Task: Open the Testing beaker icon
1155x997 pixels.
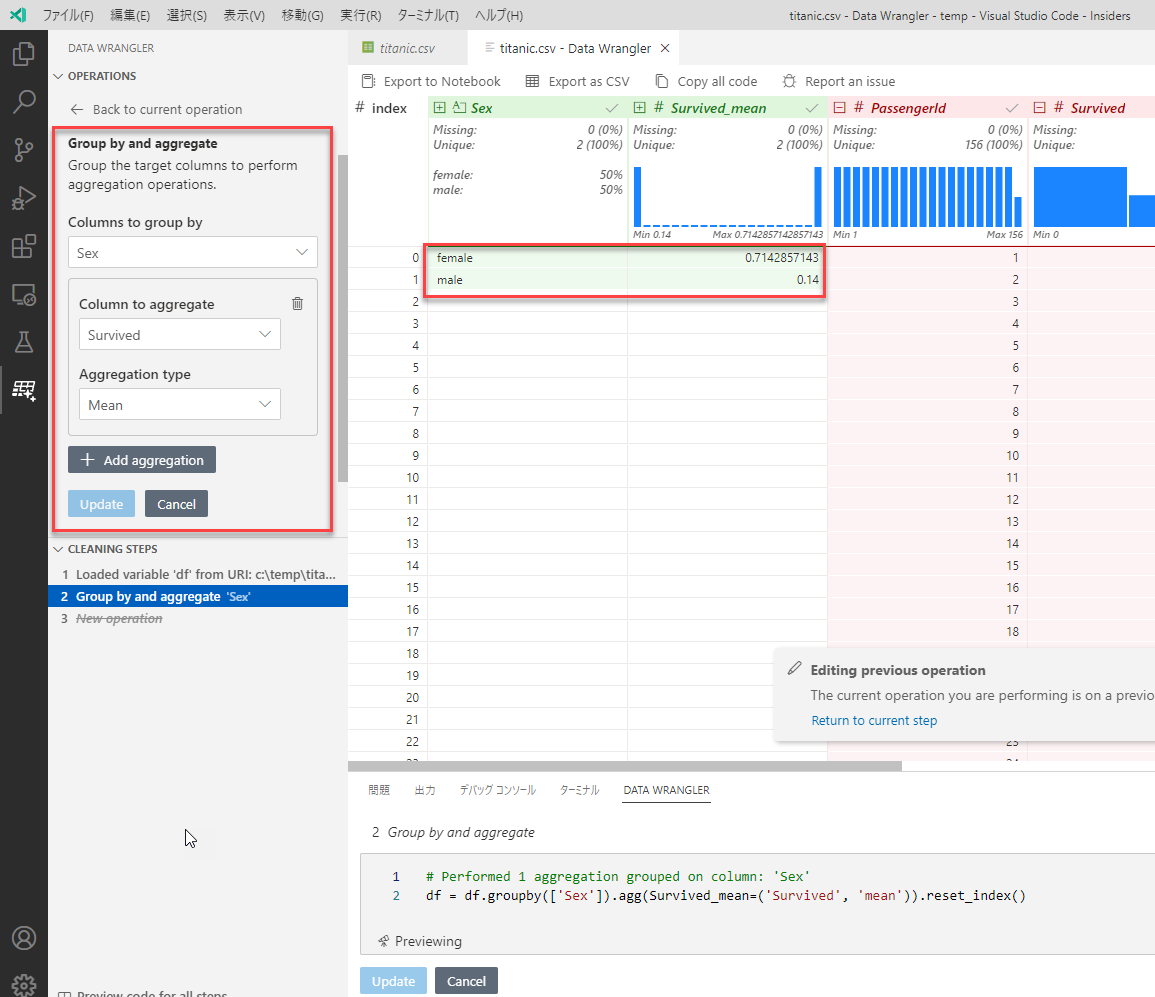Action: pos(23,341)
